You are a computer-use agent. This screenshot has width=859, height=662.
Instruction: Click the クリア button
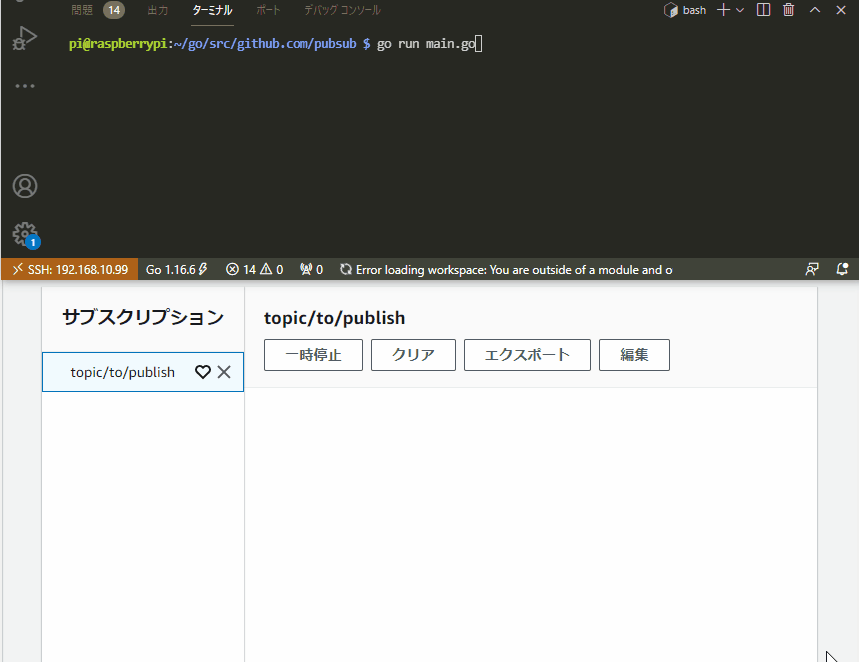(x=413, y=355)
